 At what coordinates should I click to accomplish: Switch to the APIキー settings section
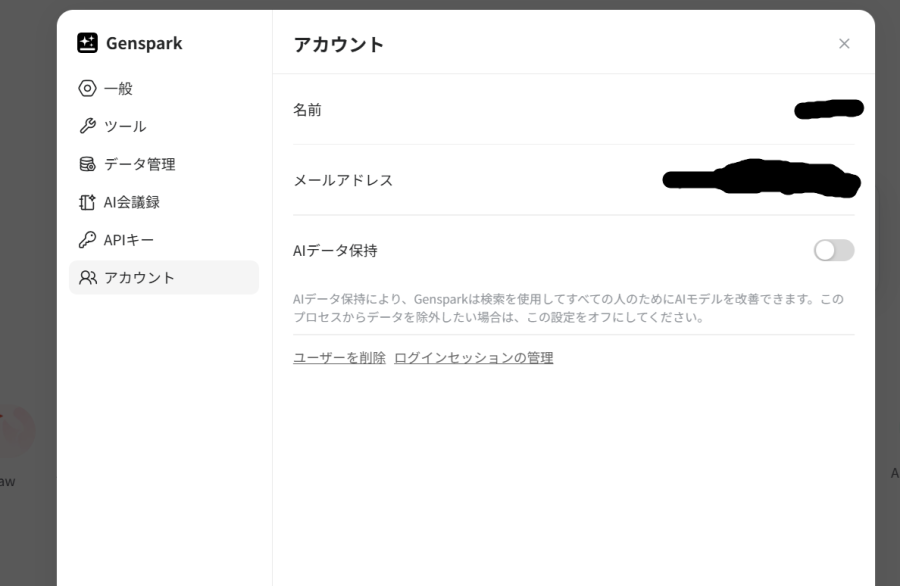point(125,239)
